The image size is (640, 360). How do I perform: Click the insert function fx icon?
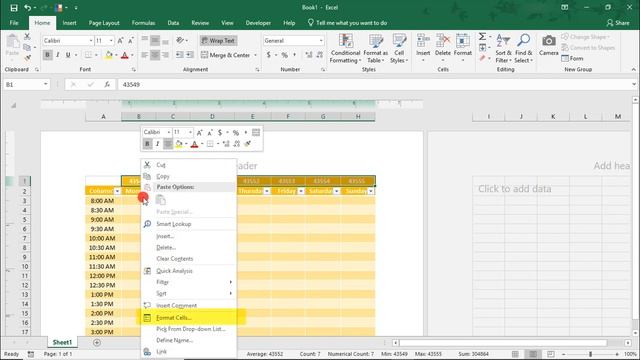pos(107,84)
